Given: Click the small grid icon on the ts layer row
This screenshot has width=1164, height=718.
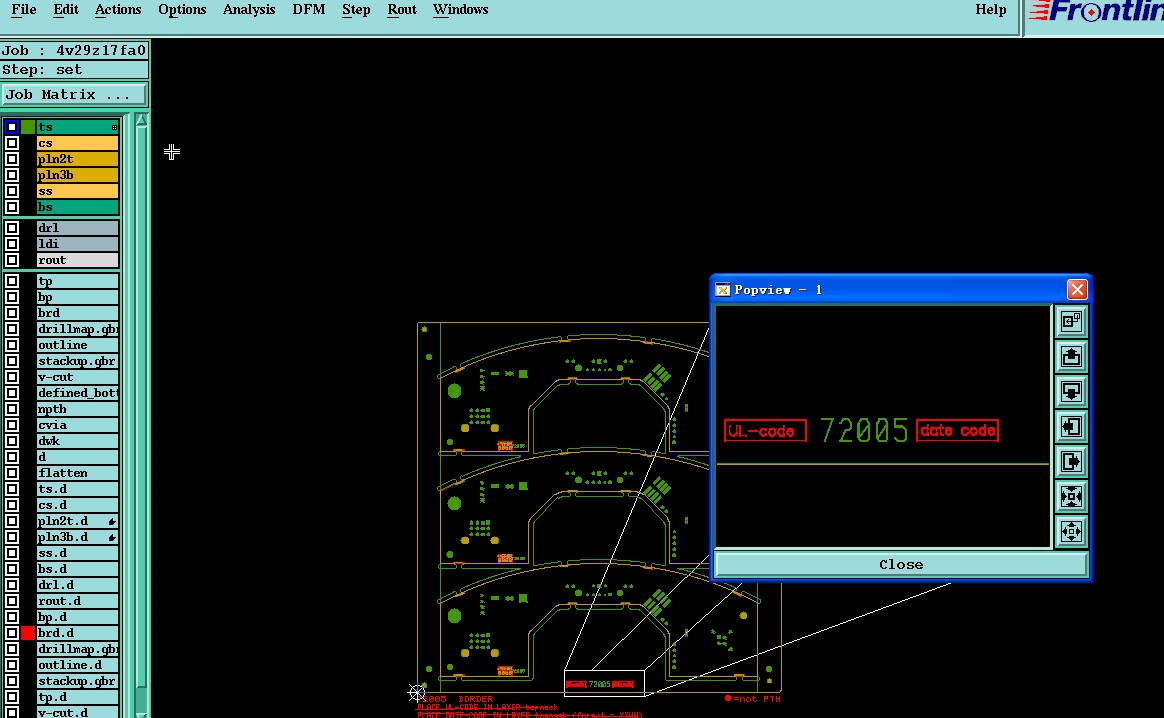Looking at the screenshot, I should [114, 127].
